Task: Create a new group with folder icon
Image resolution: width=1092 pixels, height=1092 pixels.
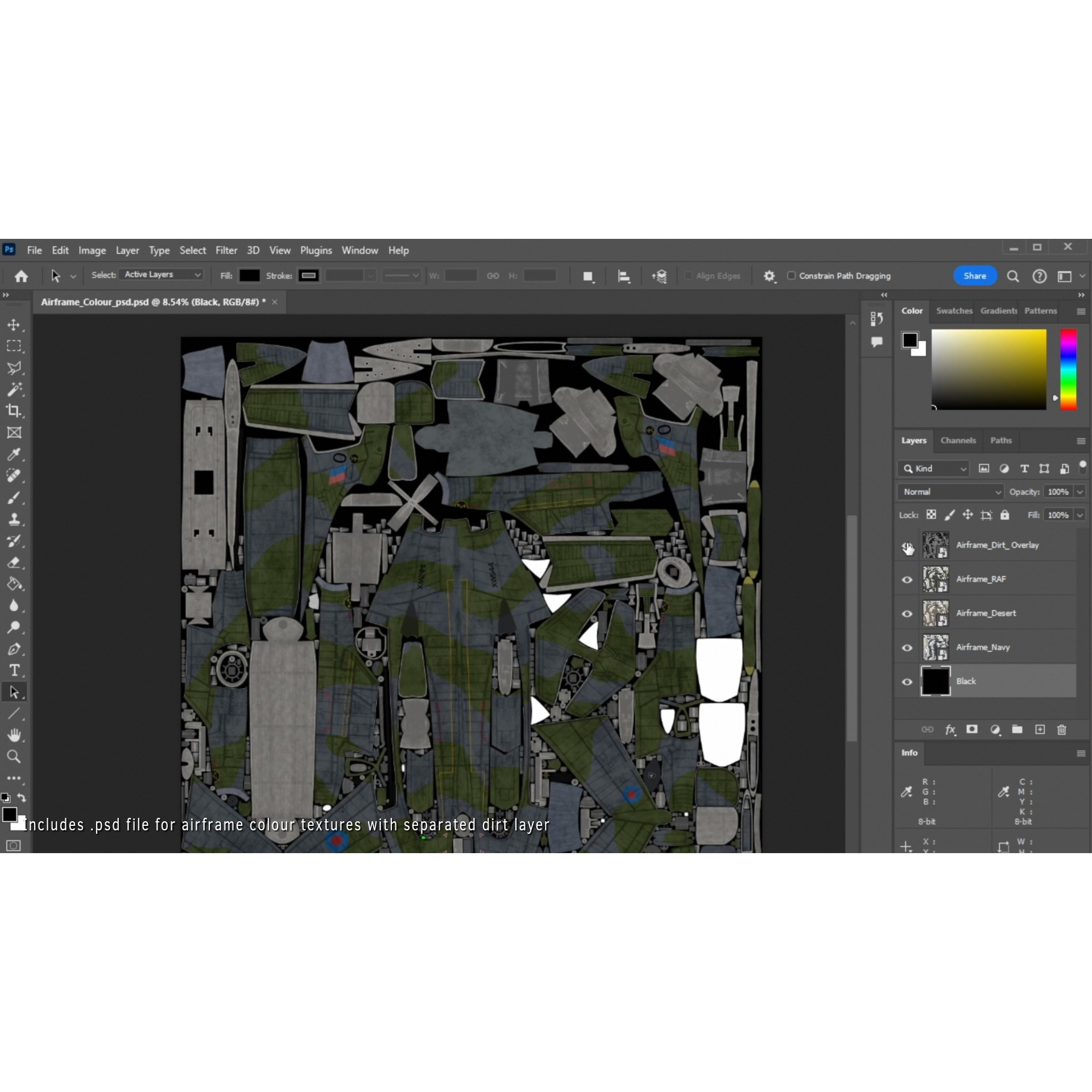Action: pyautogui.click(x=1017, y=730)
